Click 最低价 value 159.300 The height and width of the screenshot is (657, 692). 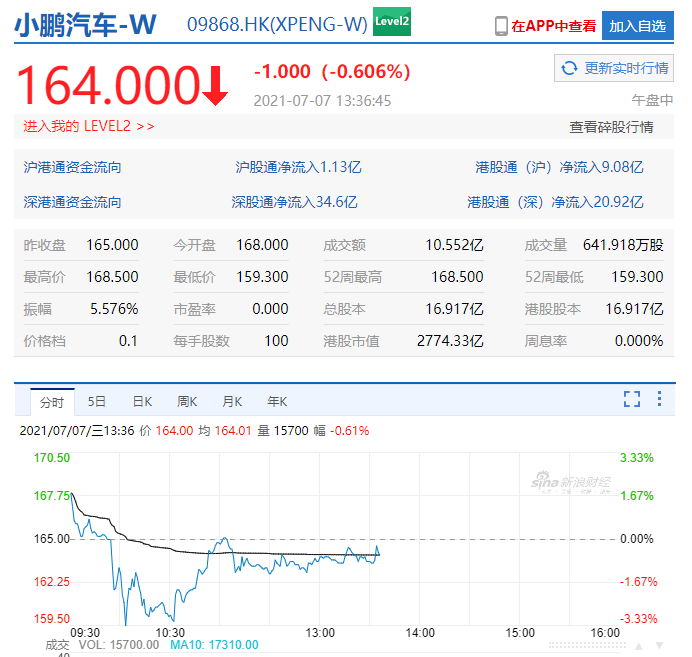[x=262, y=277]
